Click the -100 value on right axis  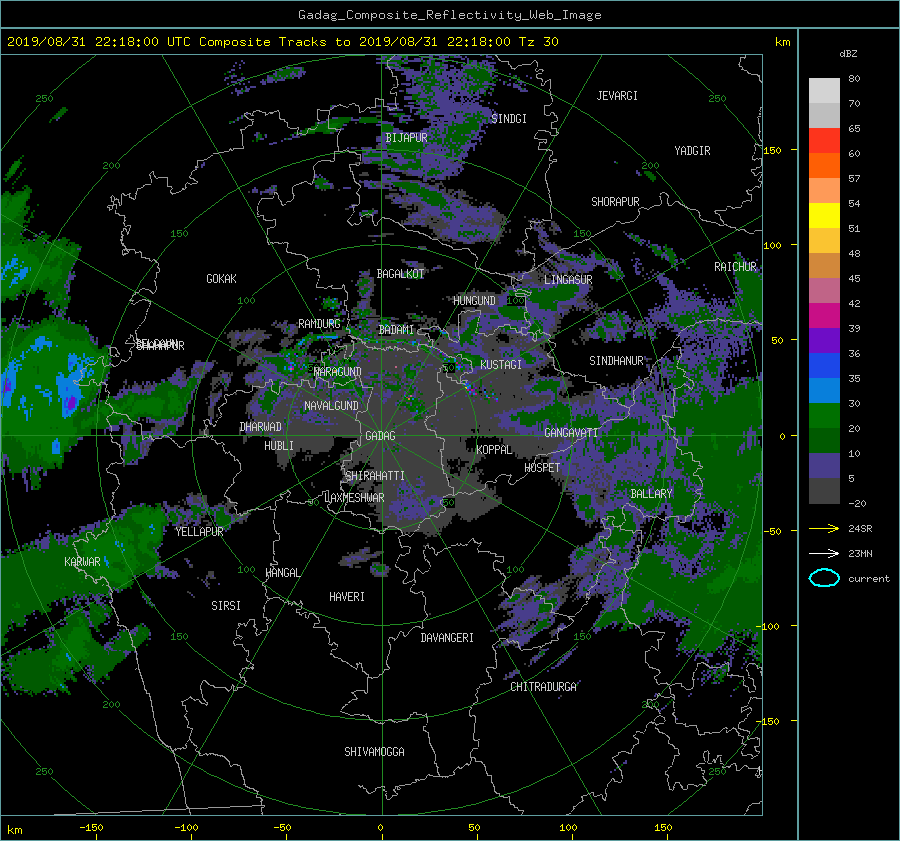click(769, 626)
